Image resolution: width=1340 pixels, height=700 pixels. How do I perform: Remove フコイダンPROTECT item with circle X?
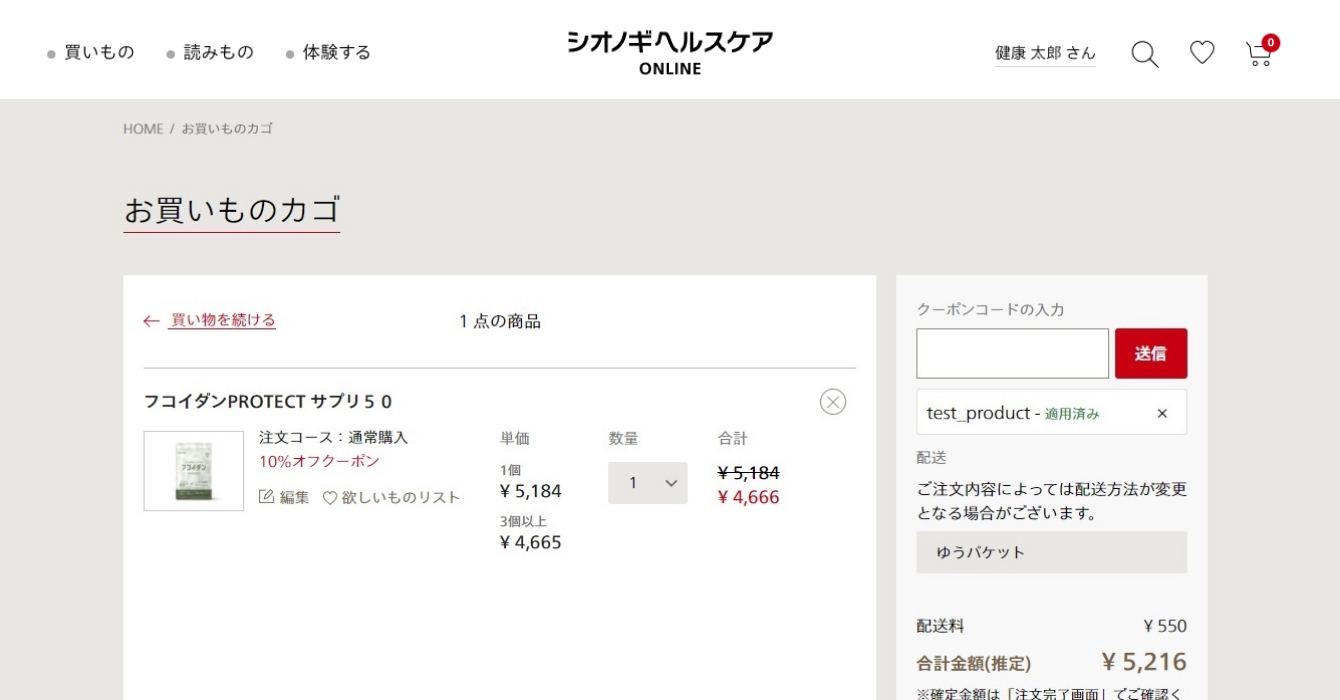pos(833,402)
